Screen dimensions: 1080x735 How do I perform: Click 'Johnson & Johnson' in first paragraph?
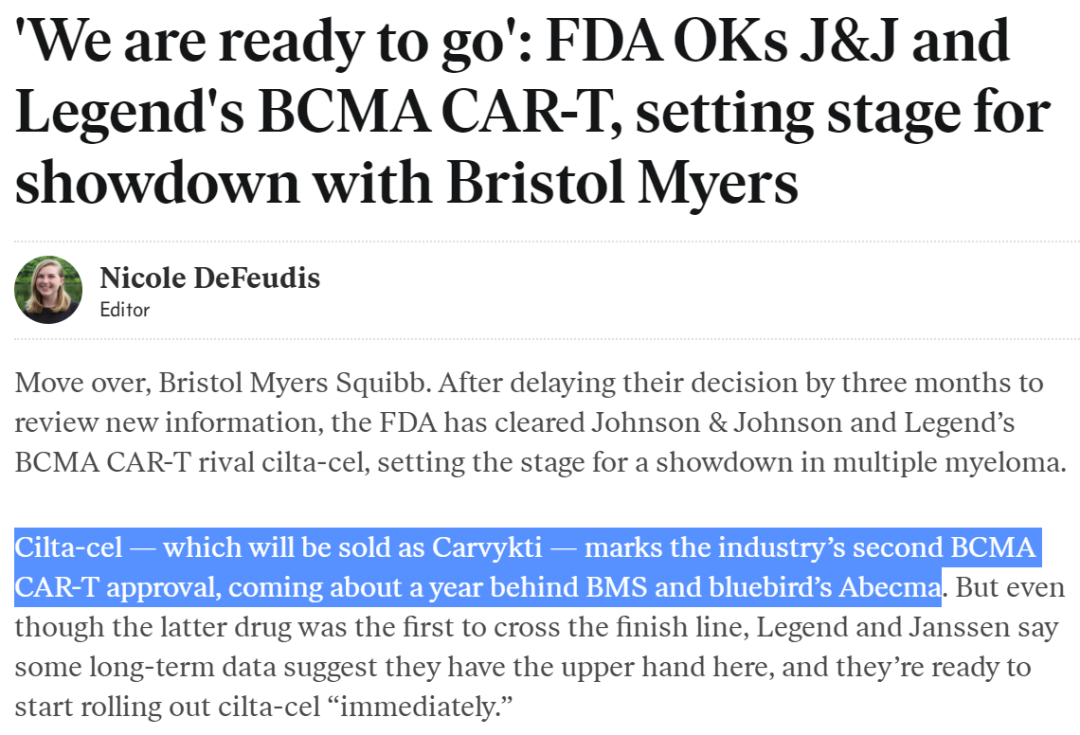coord(717,422)
